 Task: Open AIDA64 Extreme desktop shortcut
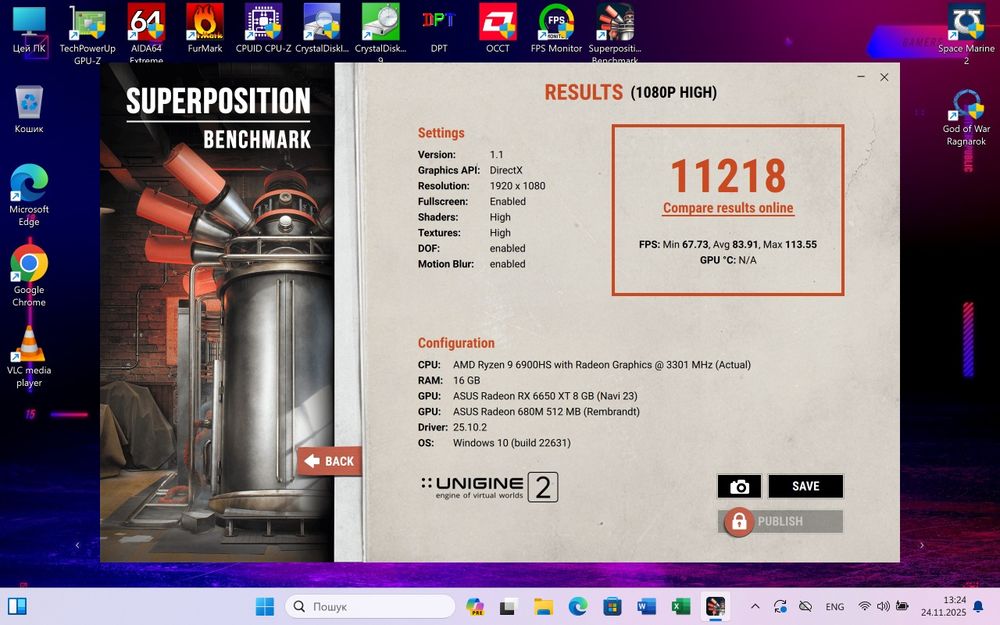[x=146, y=33]
